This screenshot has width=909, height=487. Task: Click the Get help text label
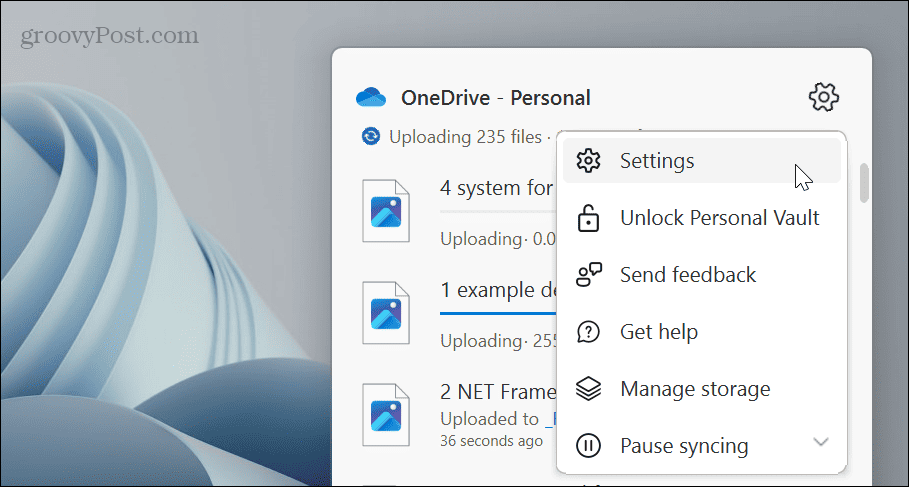point(658,332)
